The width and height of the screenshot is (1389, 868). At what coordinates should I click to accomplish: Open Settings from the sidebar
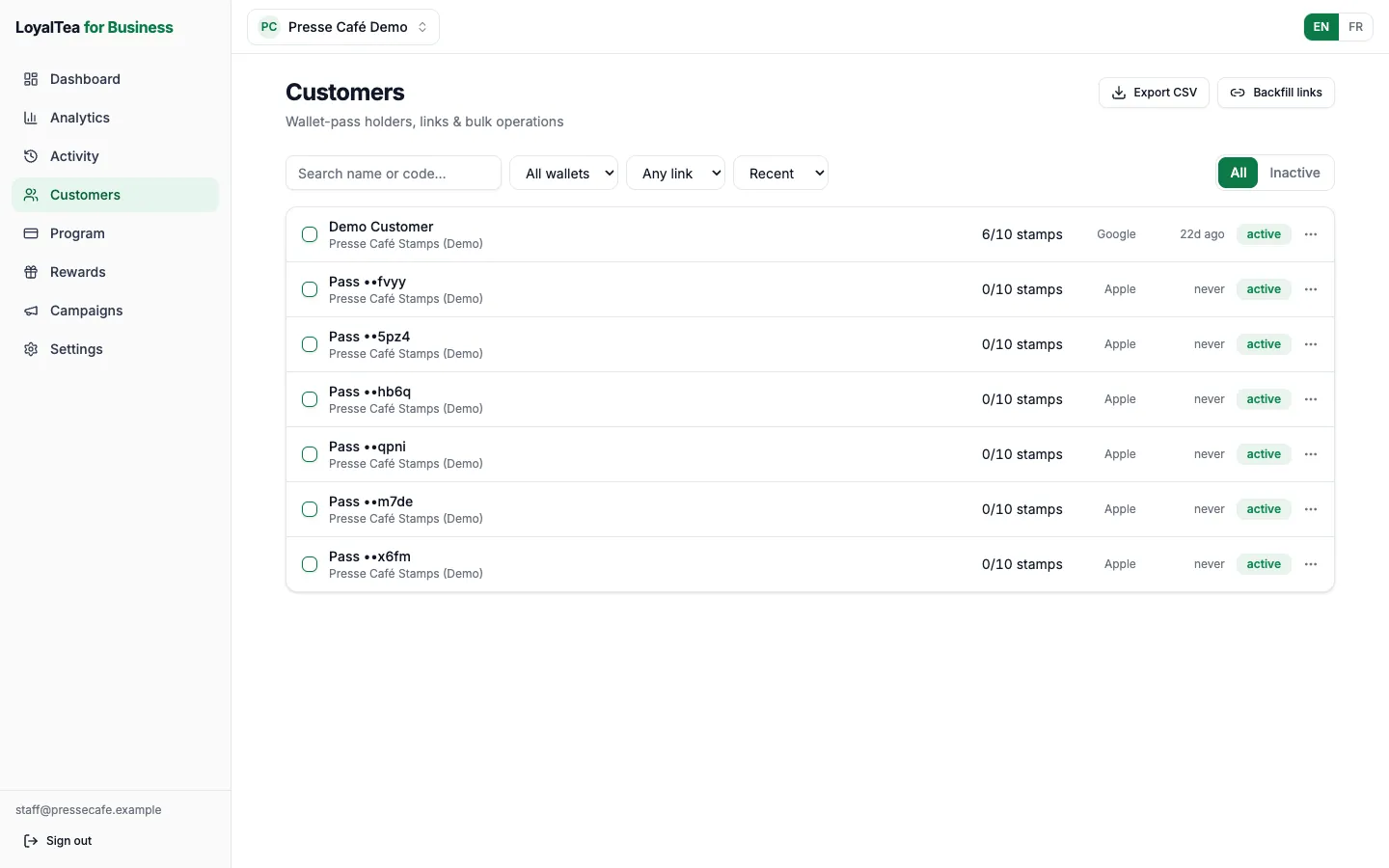(116, 349)
